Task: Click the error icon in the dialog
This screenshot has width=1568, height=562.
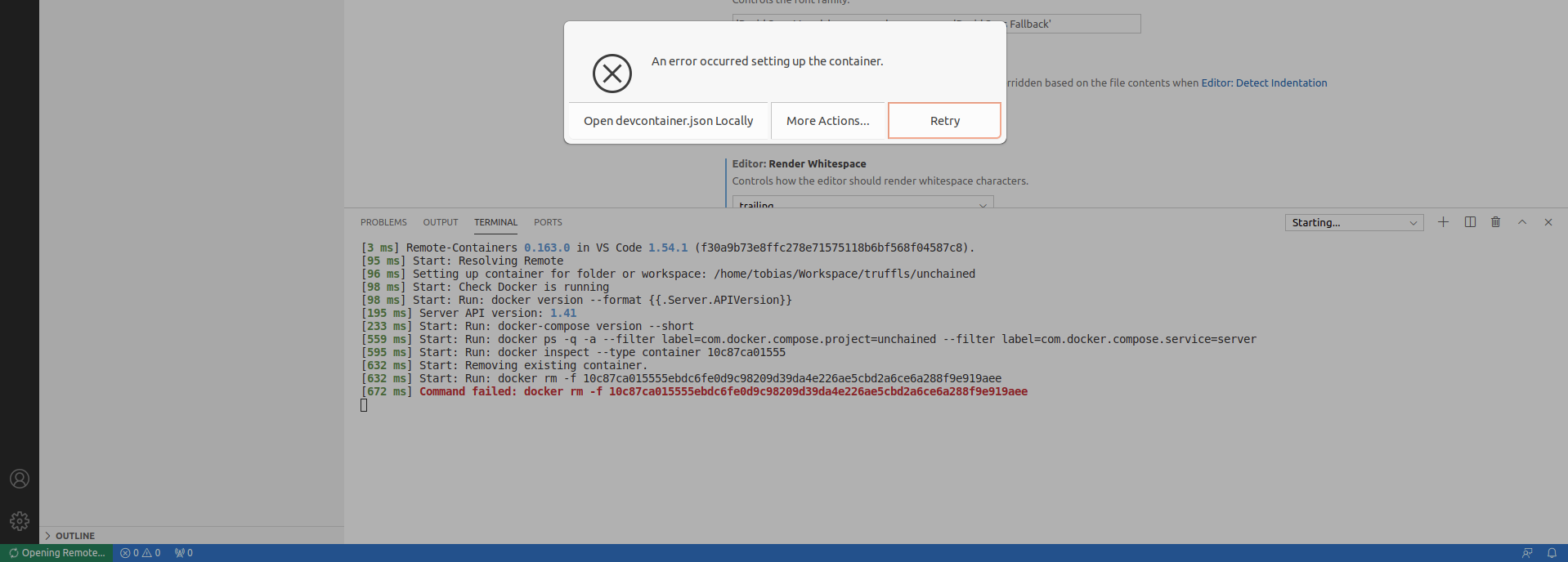Action: (x=612, y=74)
